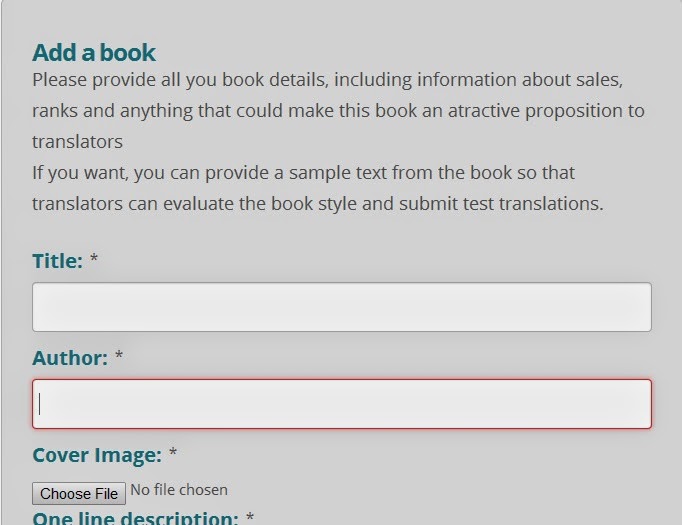
Task: Click the "Title:" field label
Action: coord(57,261)
